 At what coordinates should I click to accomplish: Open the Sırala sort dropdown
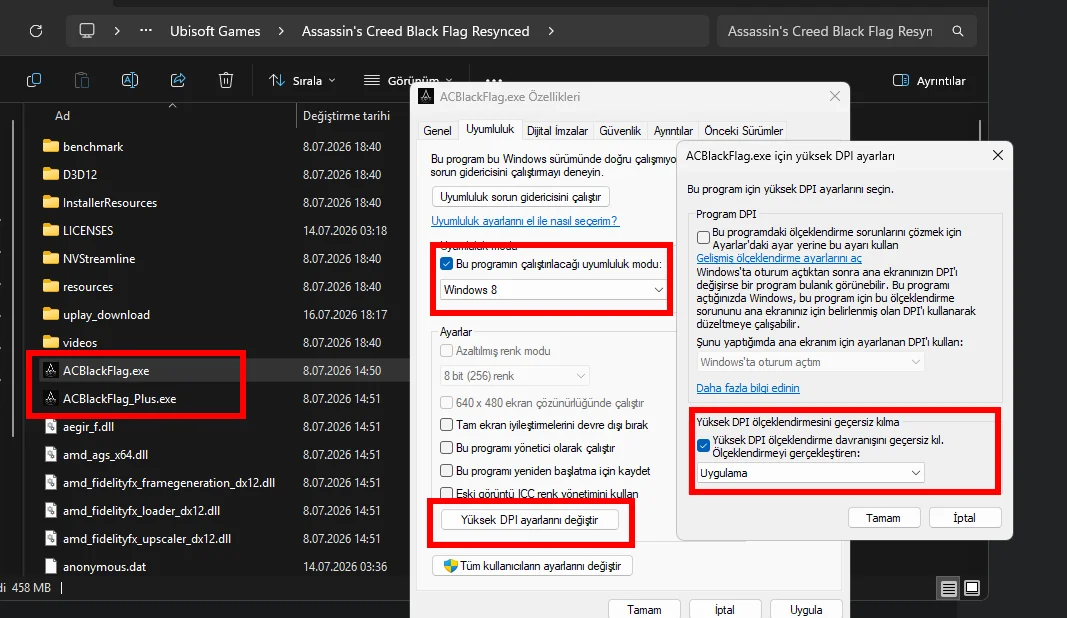pyautogui.click(x=302, y=80)
